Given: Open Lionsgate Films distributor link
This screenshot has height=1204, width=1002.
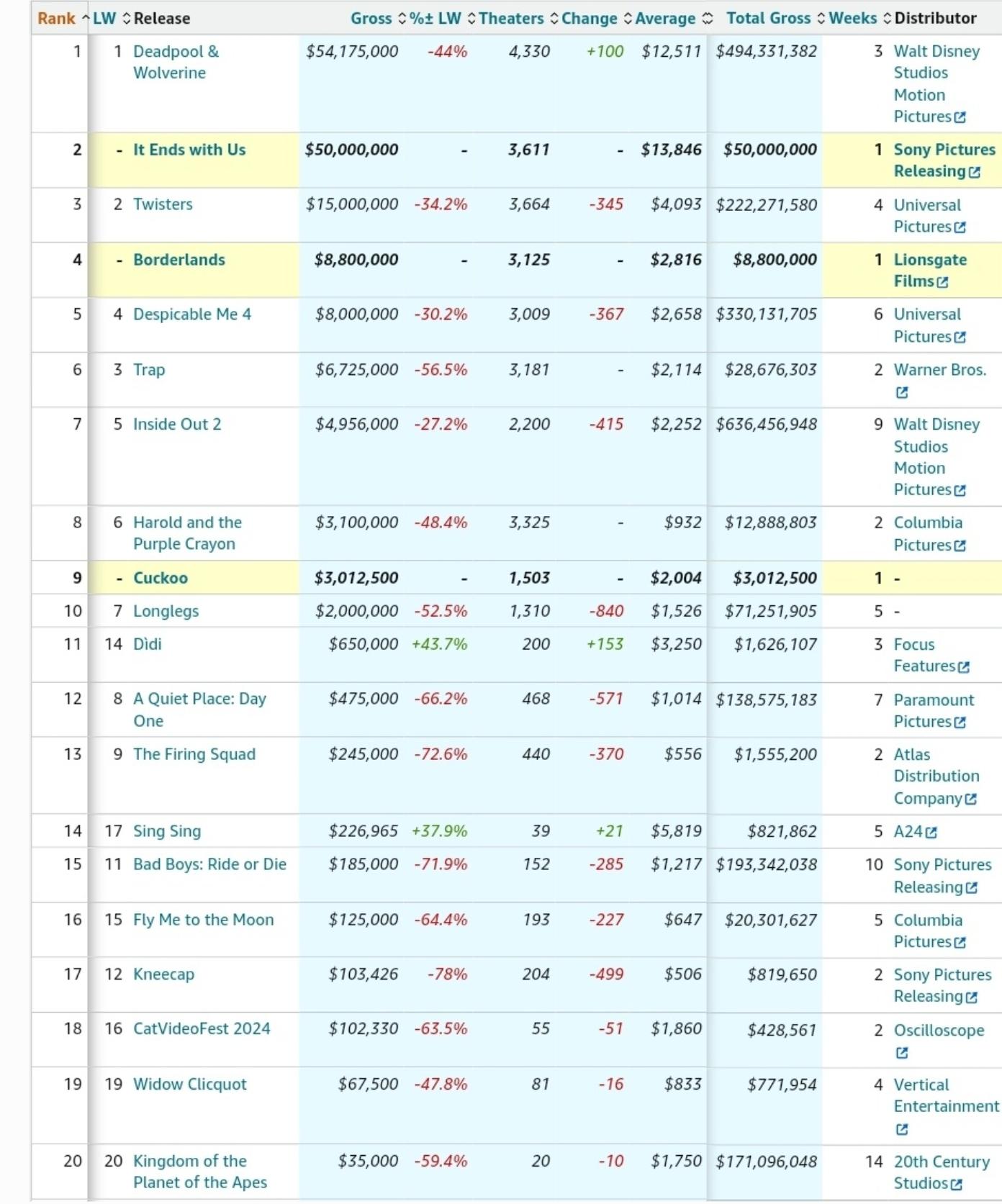Looking at the screenshot, I should coord(930,271).
